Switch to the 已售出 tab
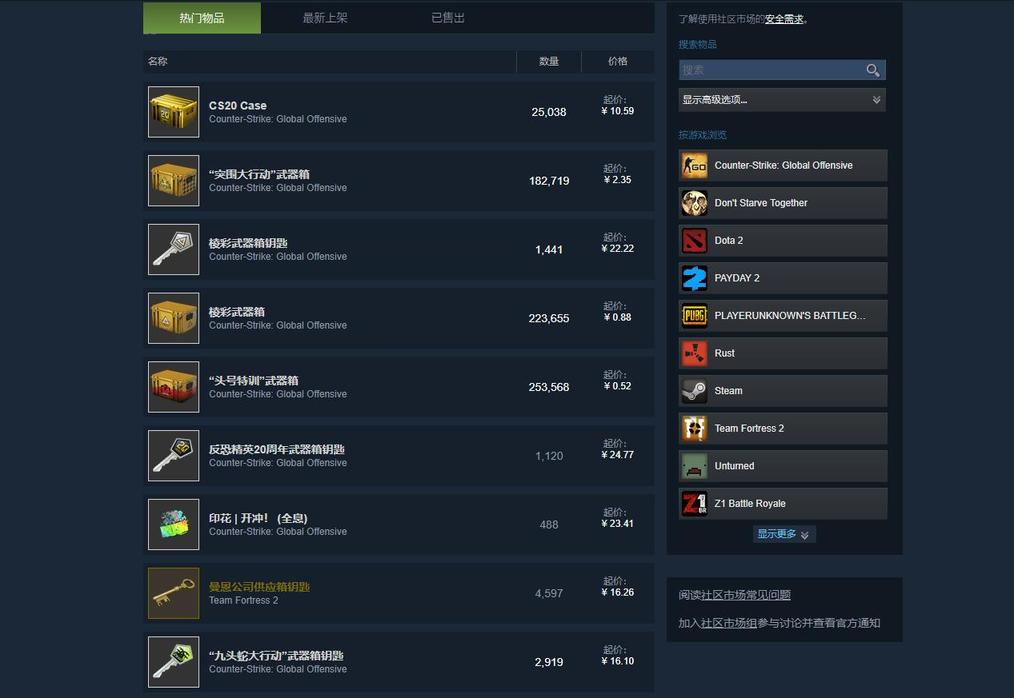1014x698 pixels. coord(448,17)
